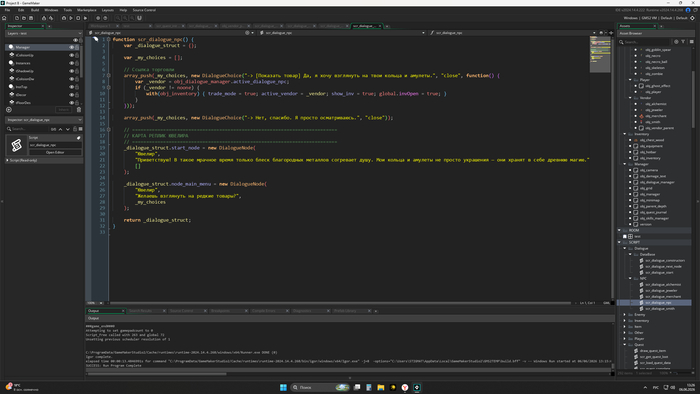The image size is (700, 394).
Task: Start the debugger from the toolbar
Action: (64, 18)
